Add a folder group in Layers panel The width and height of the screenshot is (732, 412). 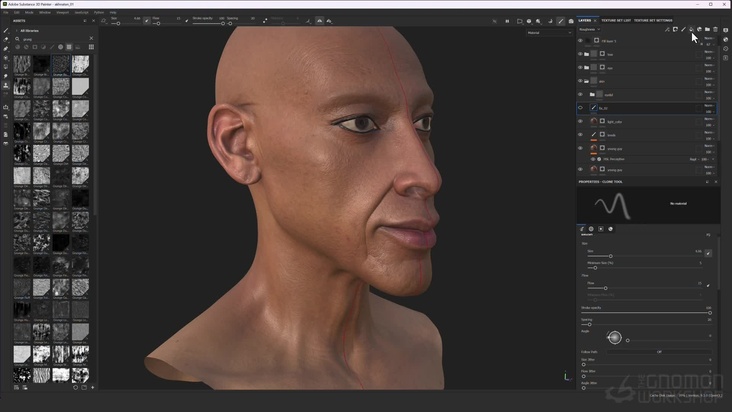[707, 29]
